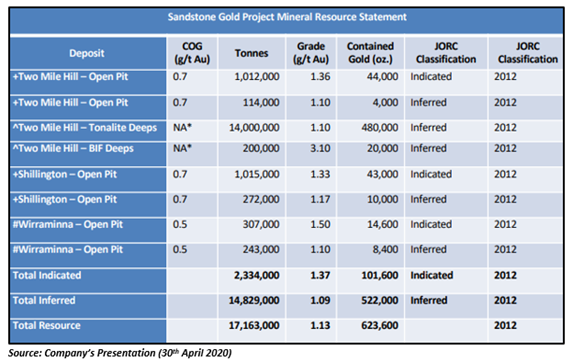
Task: Click the 17,163,000 total tonnes value
Action: (254, 325)
